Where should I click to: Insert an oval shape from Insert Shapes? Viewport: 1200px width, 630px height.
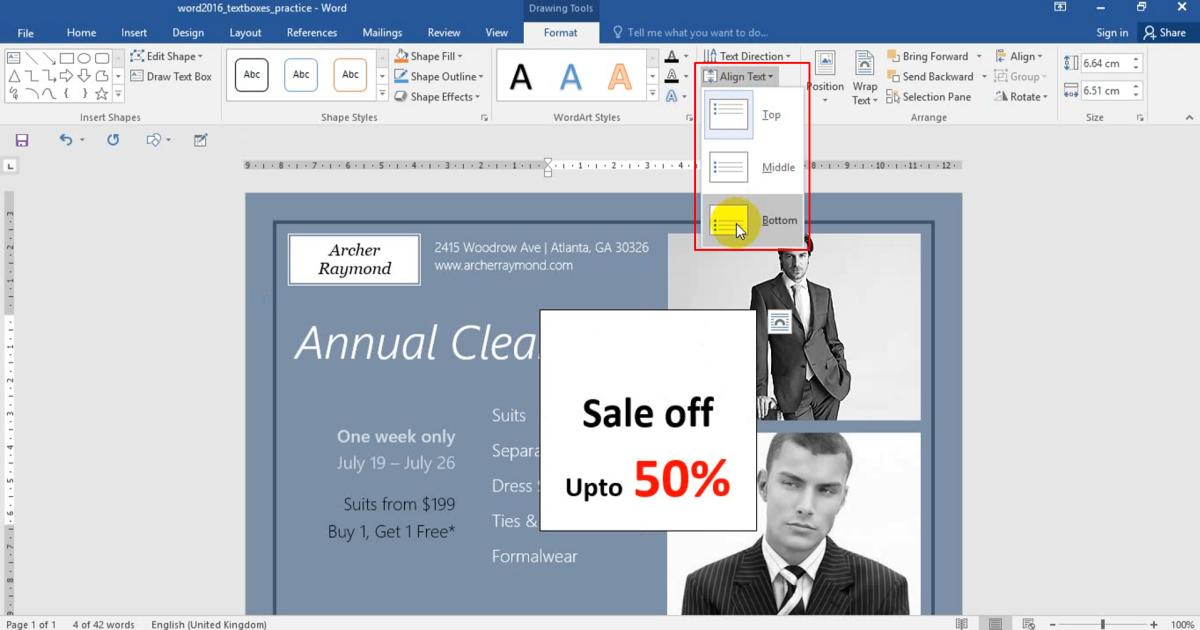pyautogui.click(x=83, y=57)
